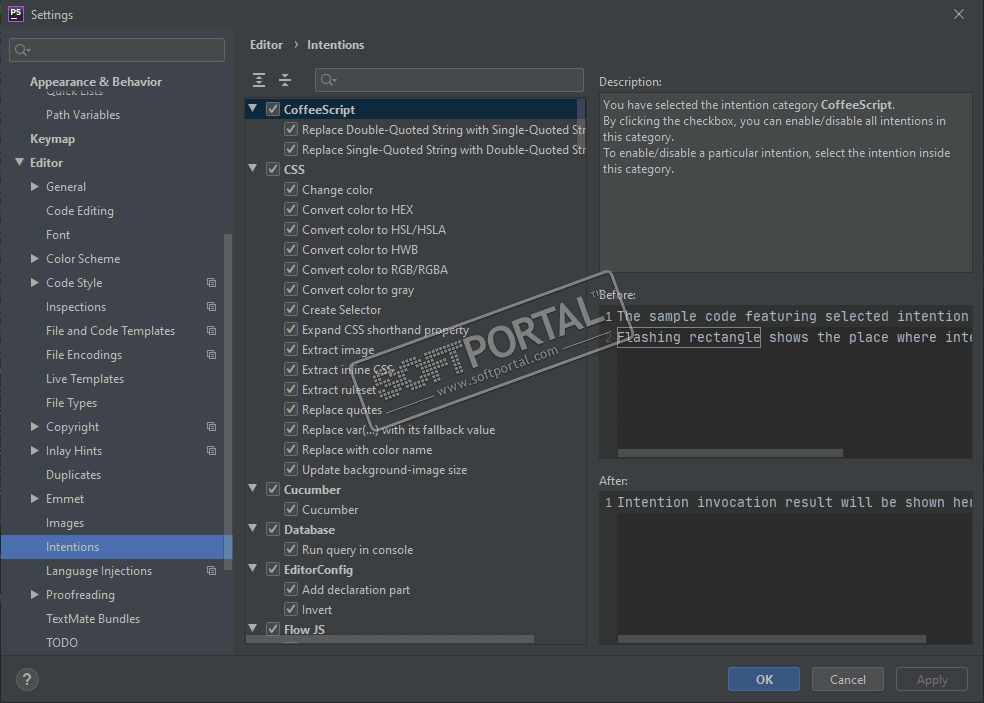Select File Types in sidebar

coord(72,403)
